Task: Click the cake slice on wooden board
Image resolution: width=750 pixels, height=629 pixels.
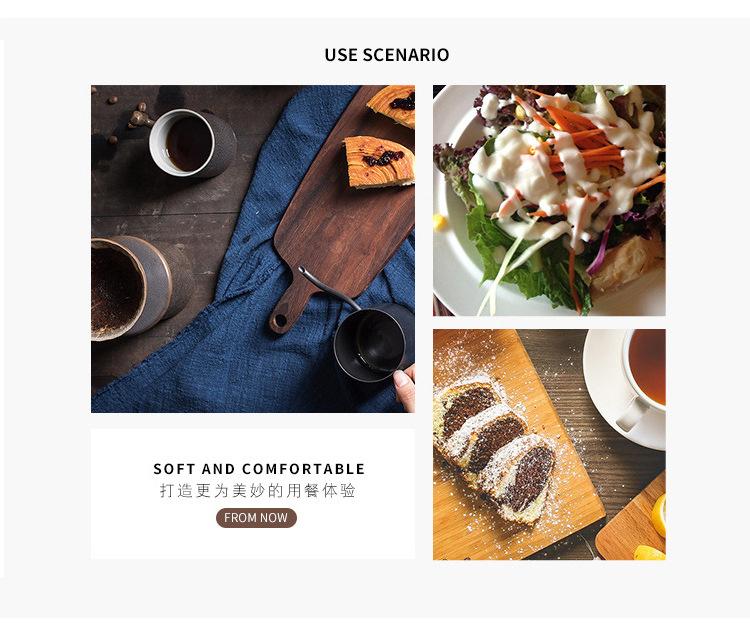Action: coord(379,162)
